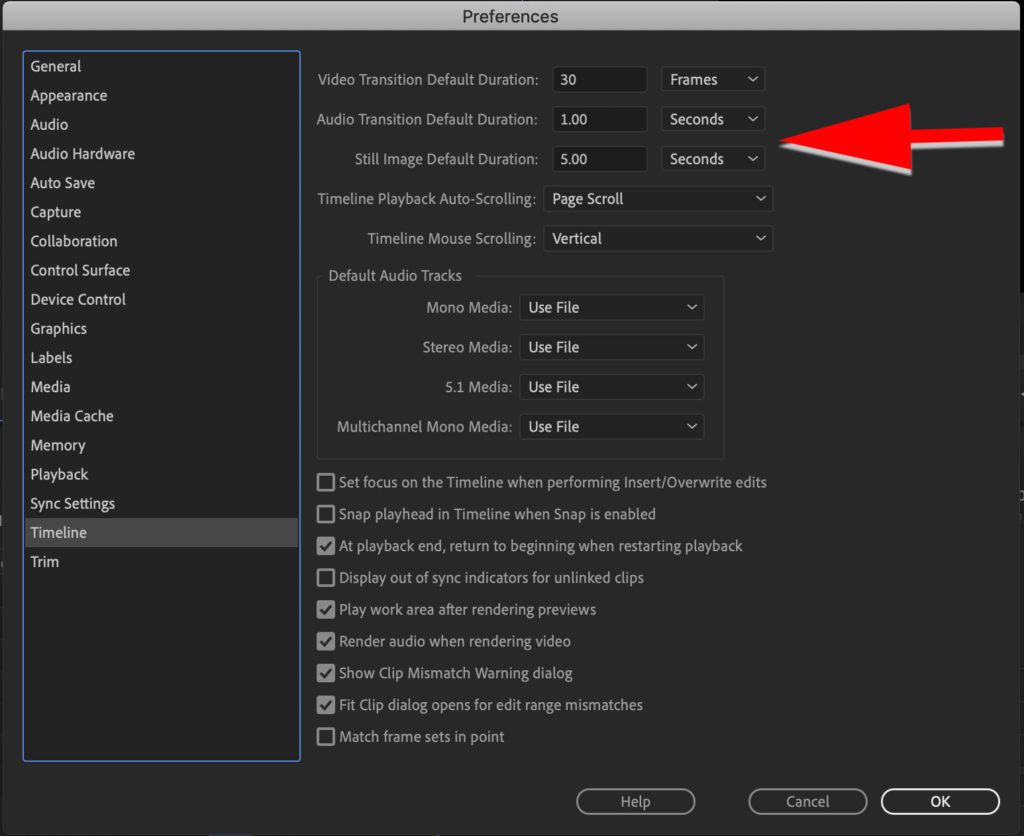
Task: Open the 5.1 Media dropdown
Action: tap(612, 387)
